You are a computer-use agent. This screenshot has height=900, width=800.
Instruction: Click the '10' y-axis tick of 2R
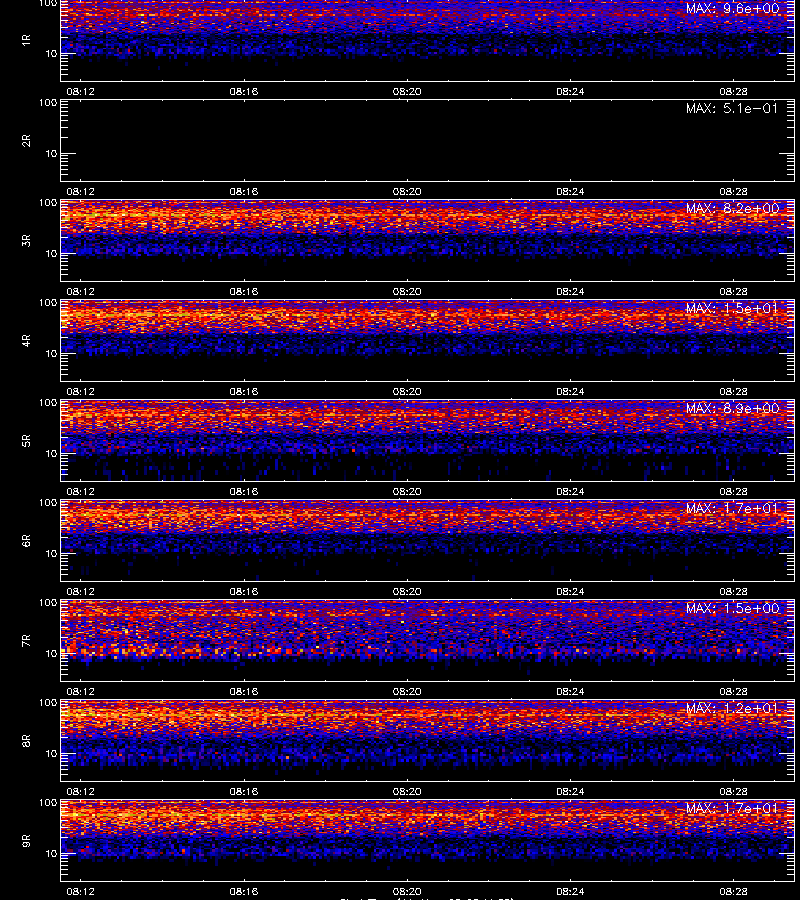(x=51, y=153)
